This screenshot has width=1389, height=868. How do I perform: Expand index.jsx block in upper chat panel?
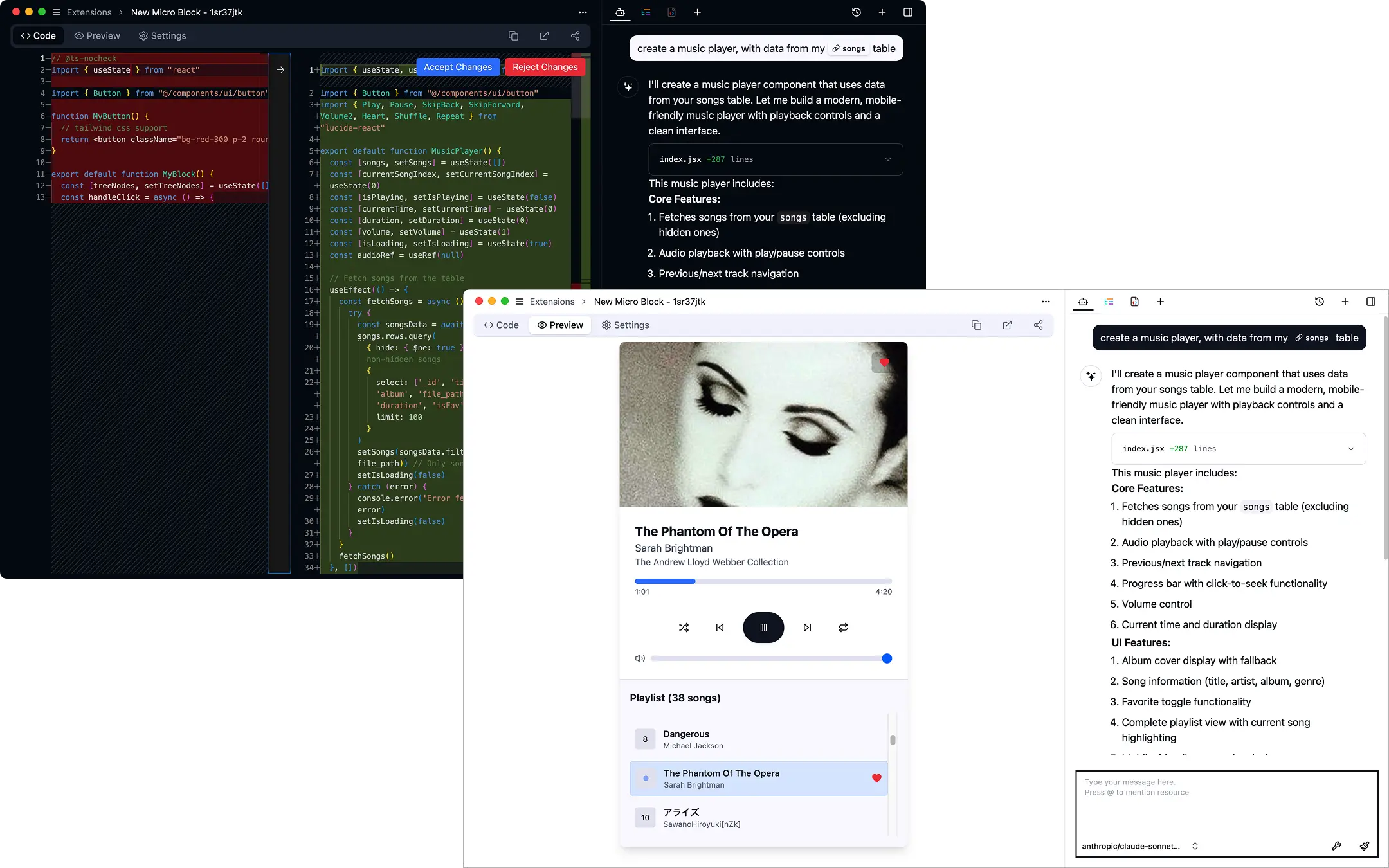tap(887, 159)
